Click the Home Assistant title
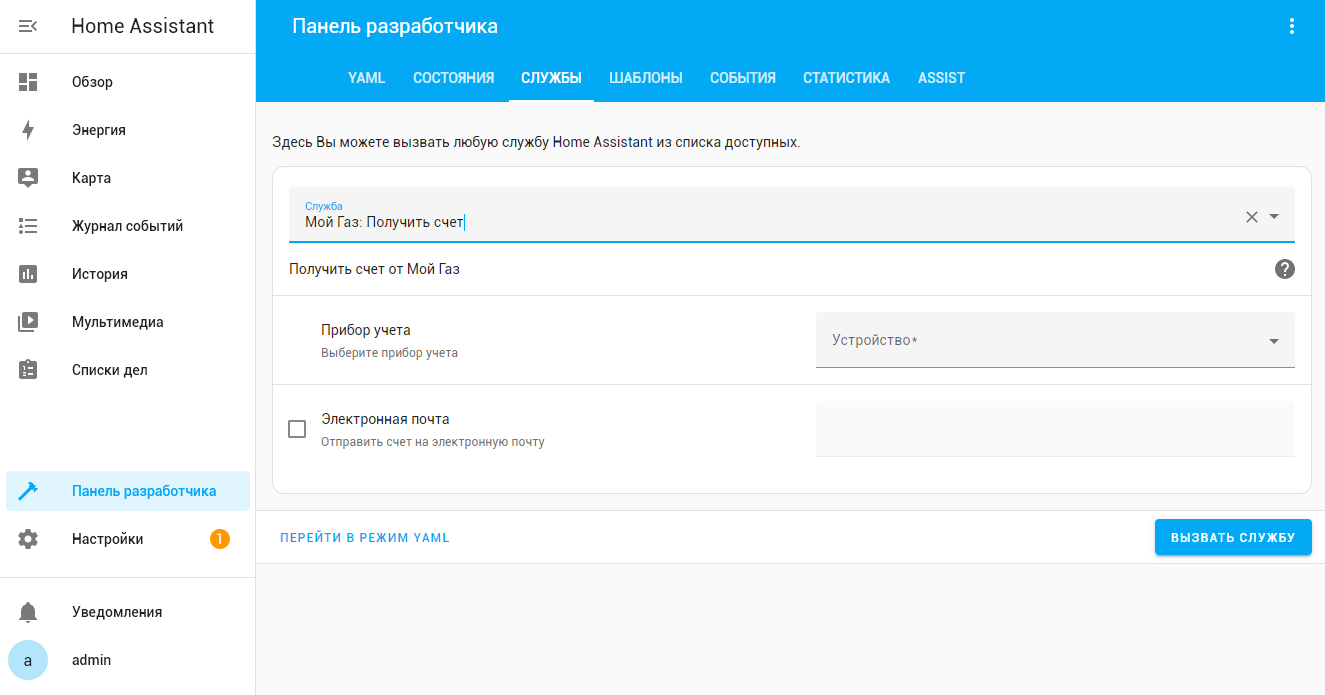The height and width of the screenshot is (695, 1325). point(143,26)
